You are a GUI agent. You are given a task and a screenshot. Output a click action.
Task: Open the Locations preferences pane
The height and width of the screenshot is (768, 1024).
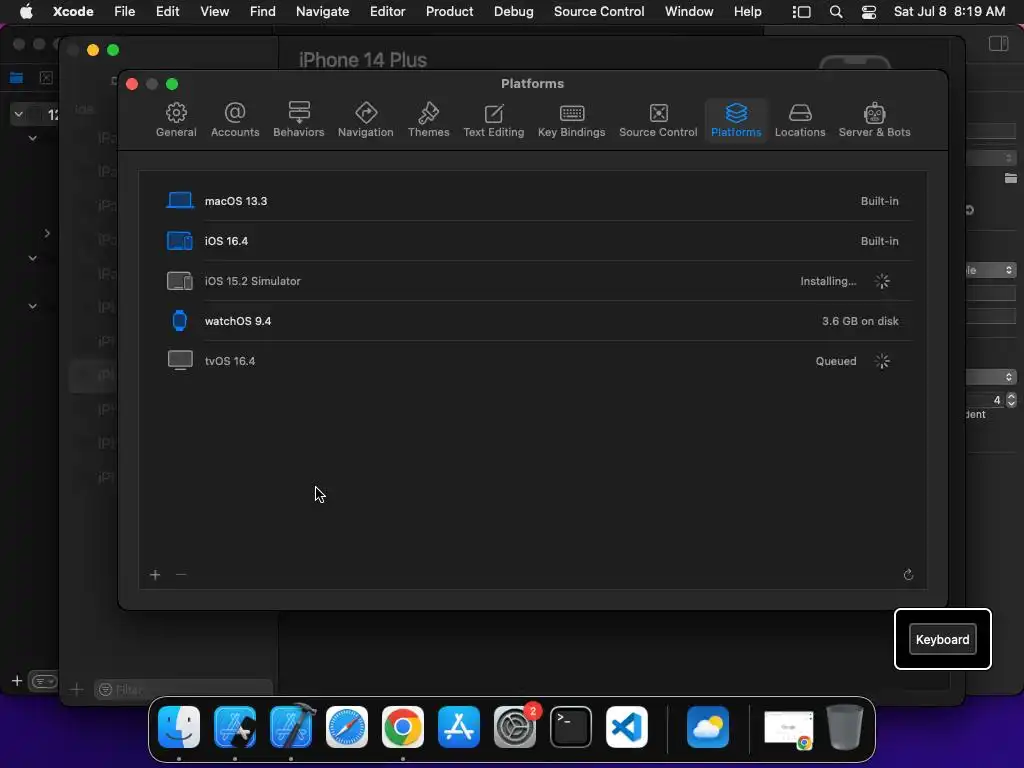coord(800,120)
